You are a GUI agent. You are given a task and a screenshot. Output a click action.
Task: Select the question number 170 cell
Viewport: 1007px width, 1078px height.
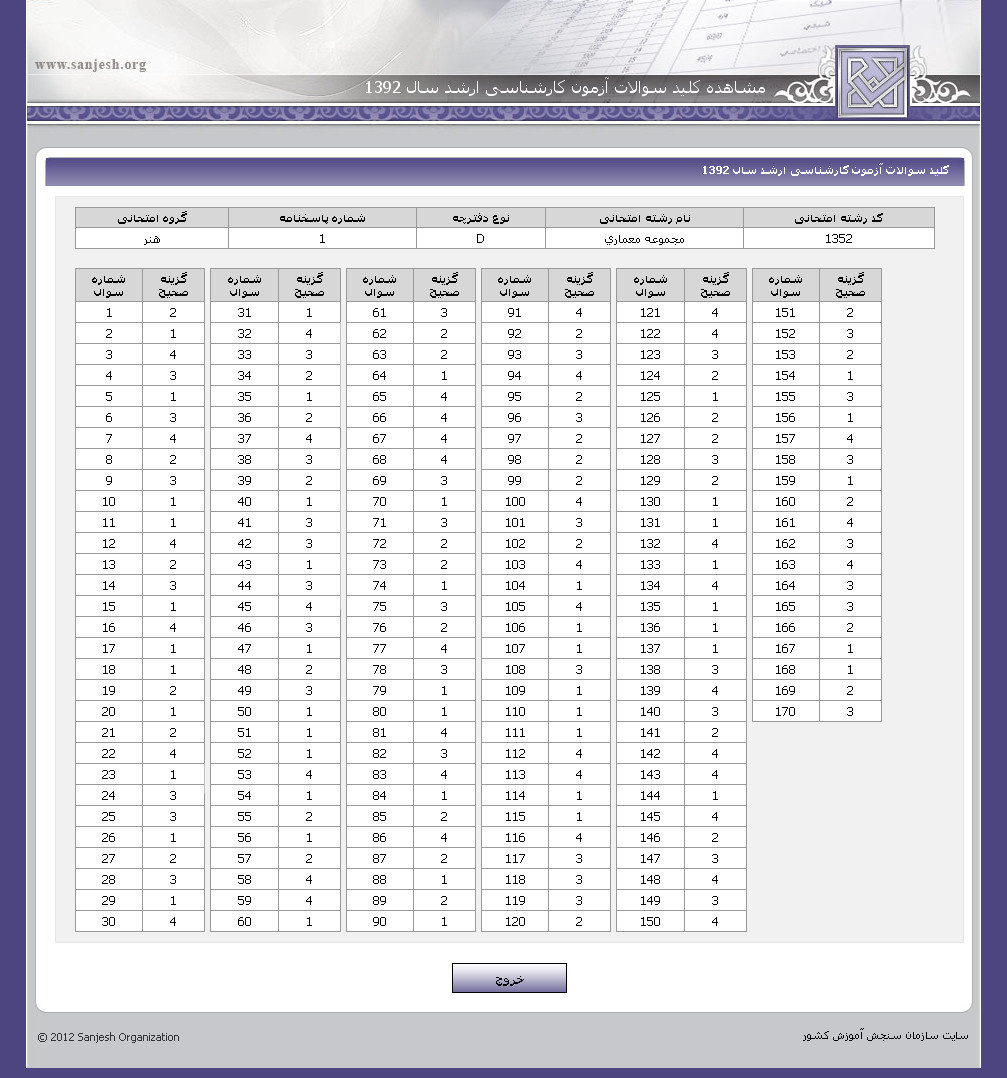tap(785, 712)
